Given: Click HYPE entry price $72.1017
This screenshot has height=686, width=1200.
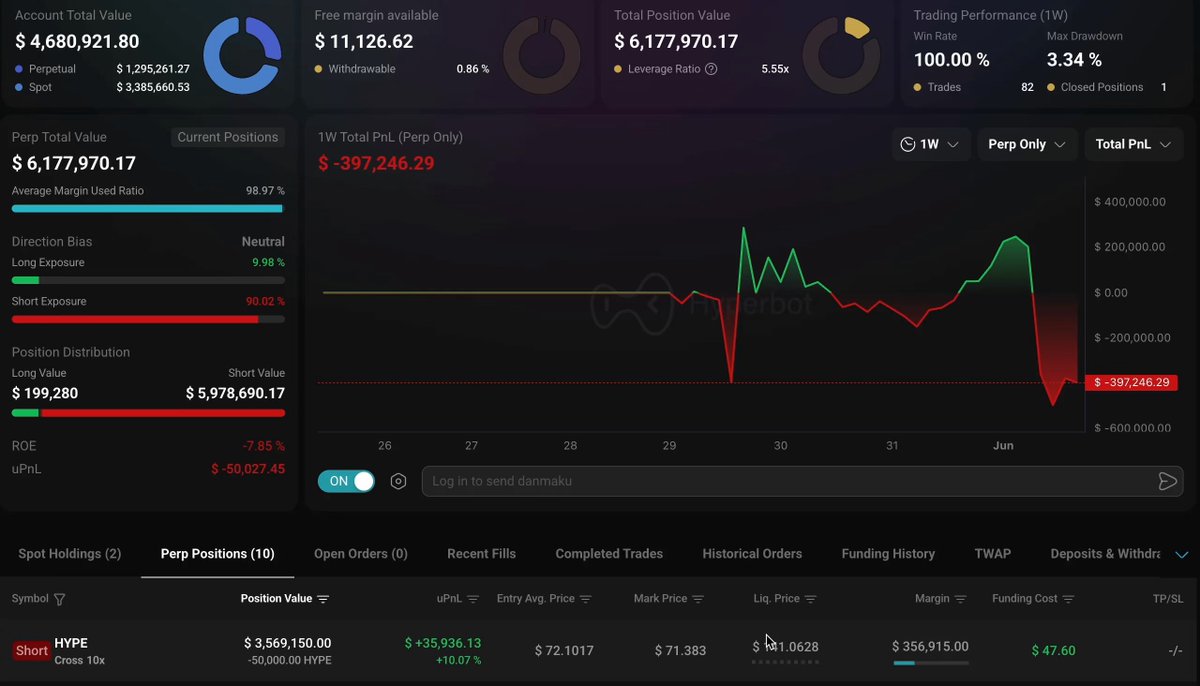Looking at the screenshot, I should pyautogui.click(x=564, y=650).
